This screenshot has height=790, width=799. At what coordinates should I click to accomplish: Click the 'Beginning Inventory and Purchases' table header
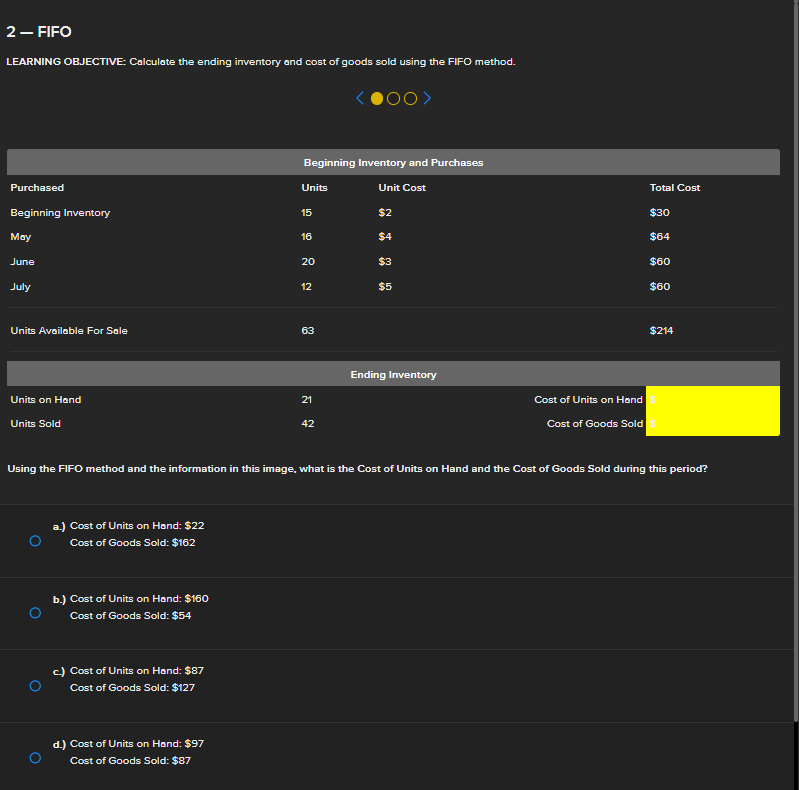[x=393, y=162]
